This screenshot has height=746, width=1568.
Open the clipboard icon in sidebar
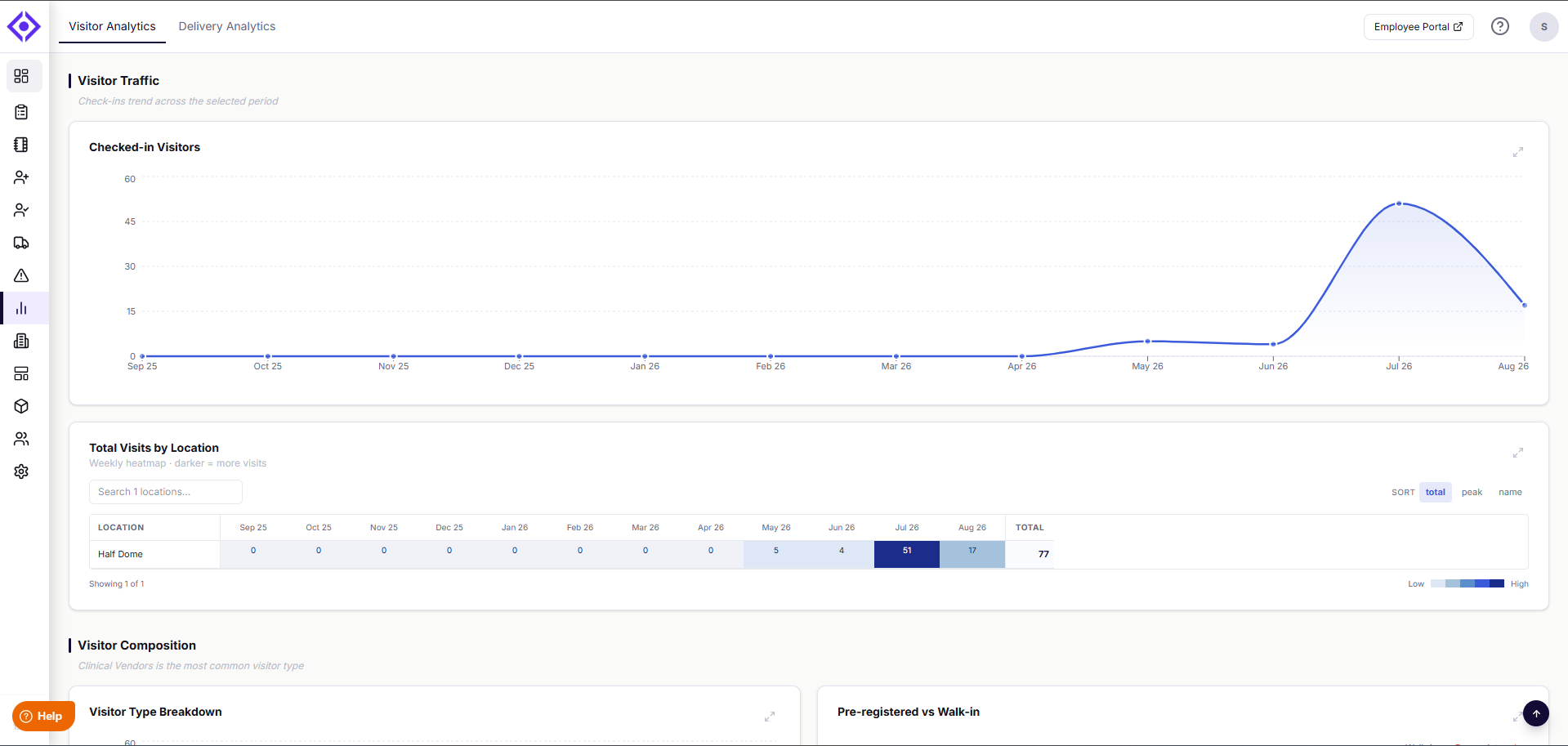pos(21,112)
